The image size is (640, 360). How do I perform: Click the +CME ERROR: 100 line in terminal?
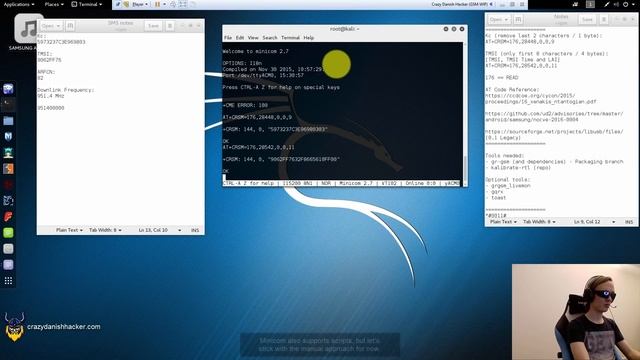(245, 105)
